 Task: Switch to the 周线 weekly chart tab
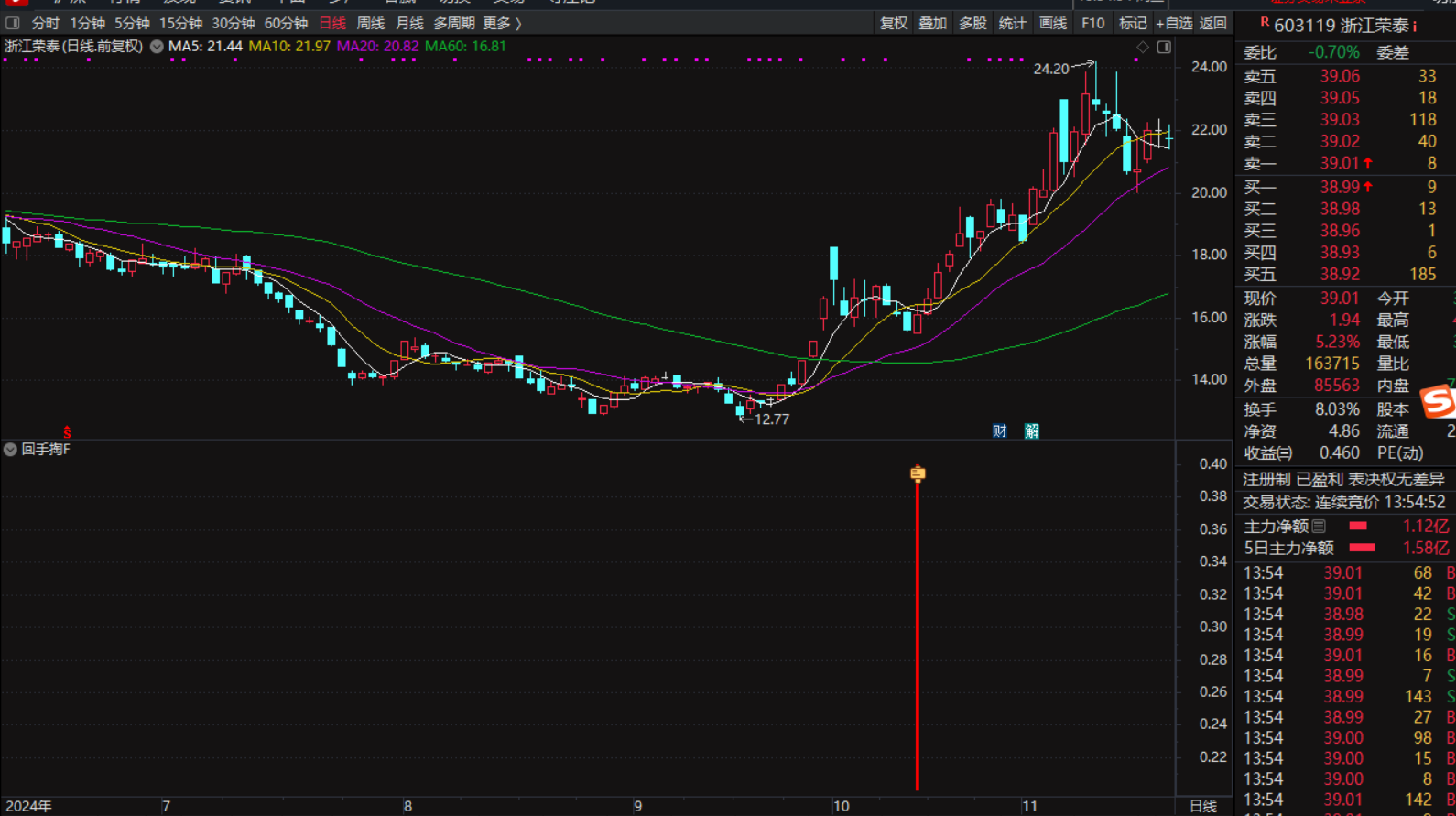coord(370,23)
